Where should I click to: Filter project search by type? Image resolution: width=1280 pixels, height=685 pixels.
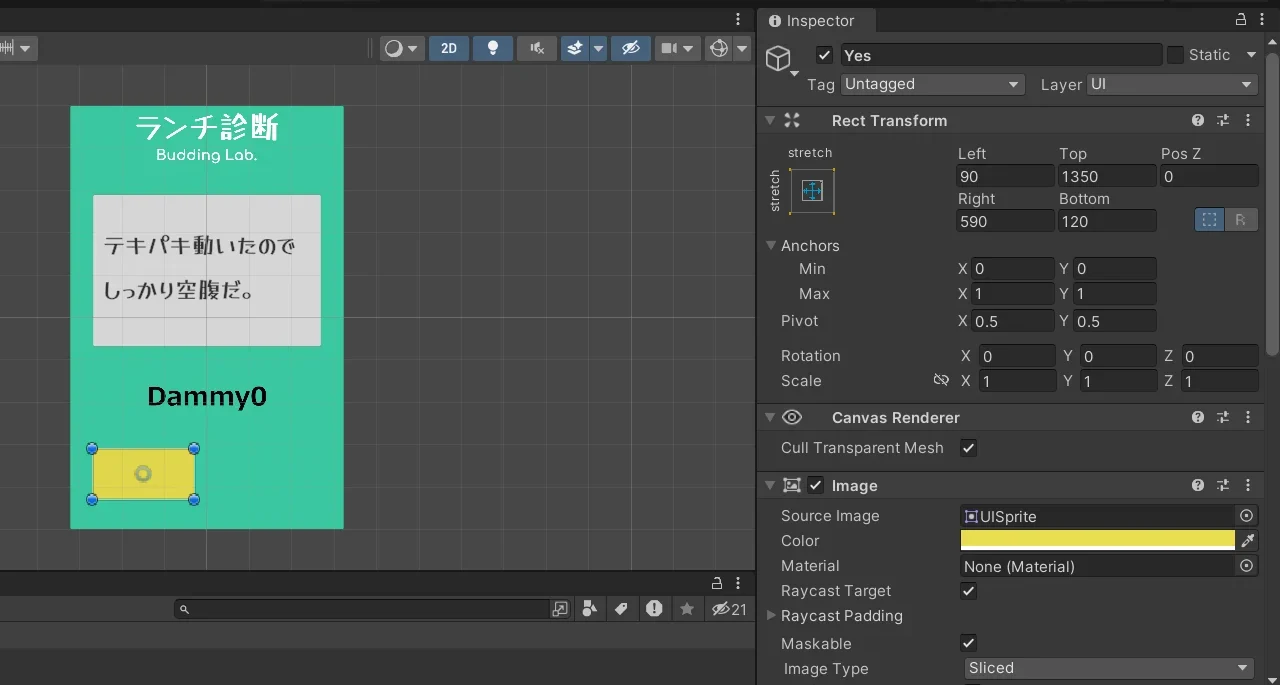[590, 608]
